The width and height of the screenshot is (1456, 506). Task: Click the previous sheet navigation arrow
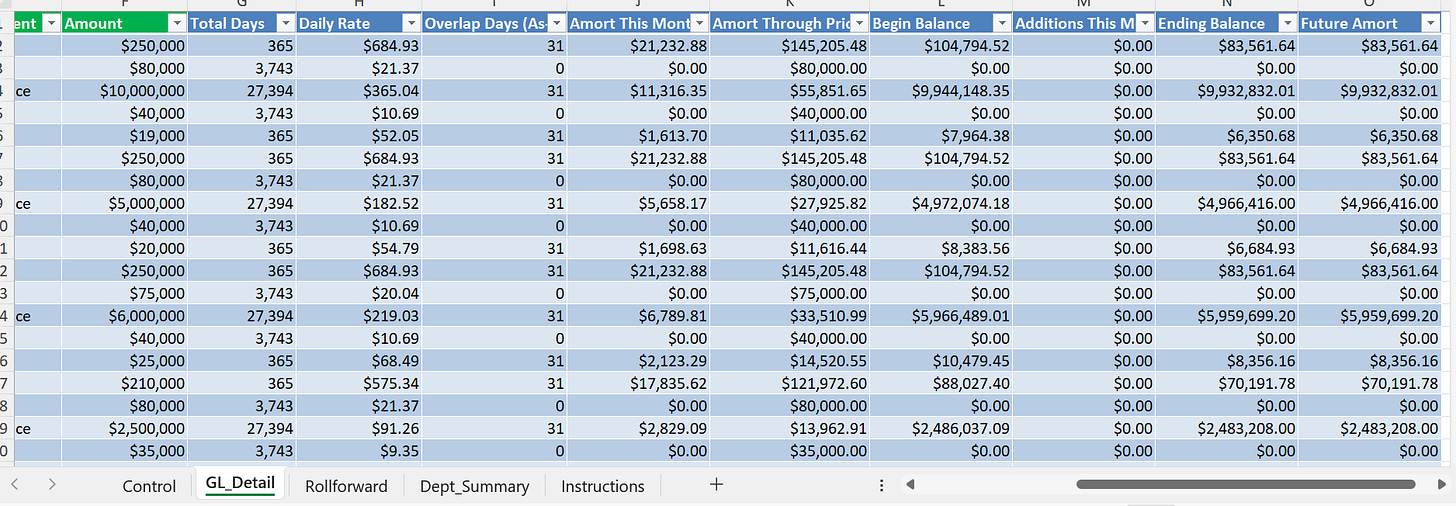[x=14, y=485]
